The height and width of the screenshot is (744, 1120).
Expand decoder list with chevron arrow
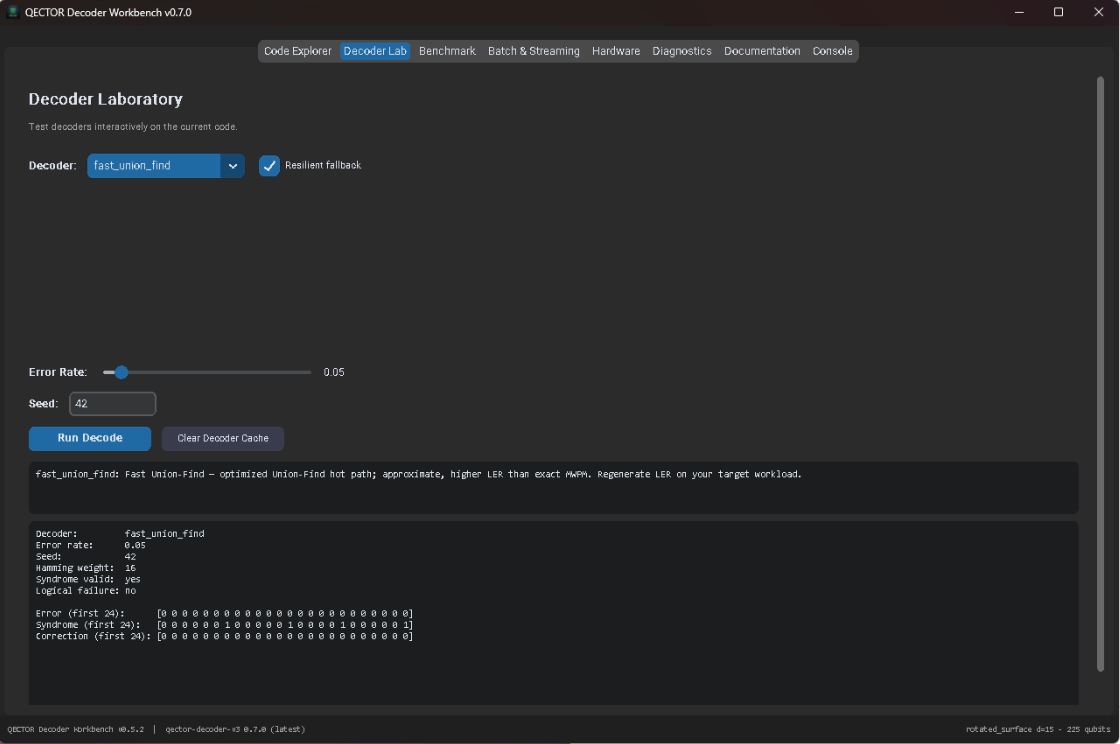(233, 166)
